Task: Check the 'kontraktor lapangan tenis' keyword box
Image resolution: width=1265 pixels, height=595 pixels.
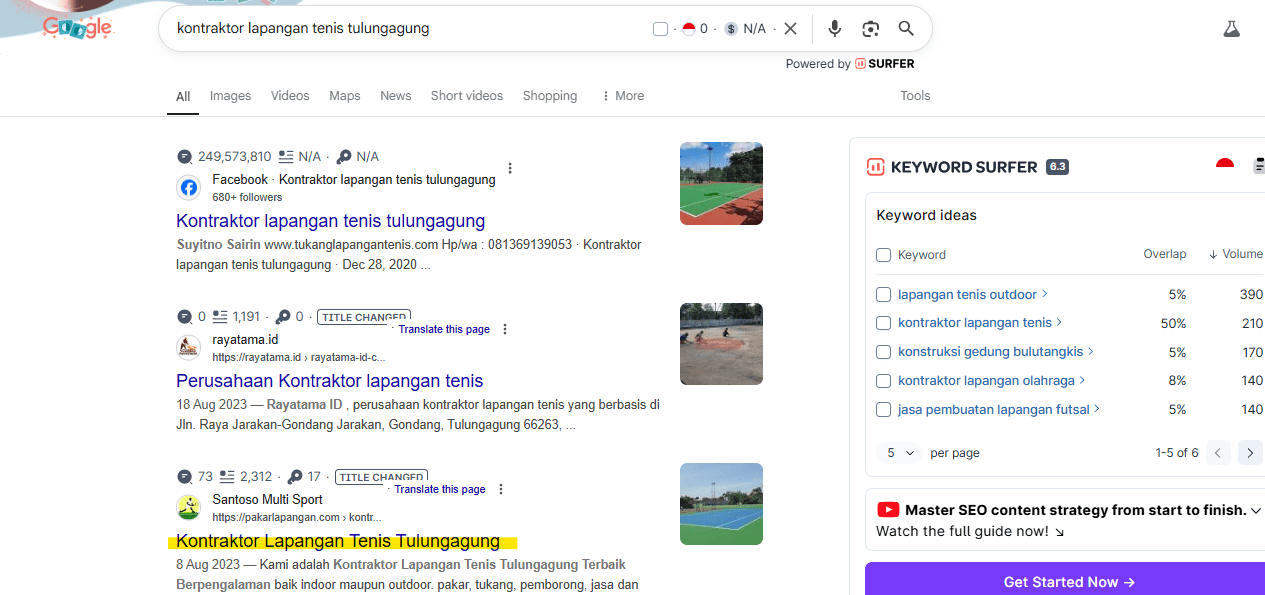Action: tap(883, 323)
